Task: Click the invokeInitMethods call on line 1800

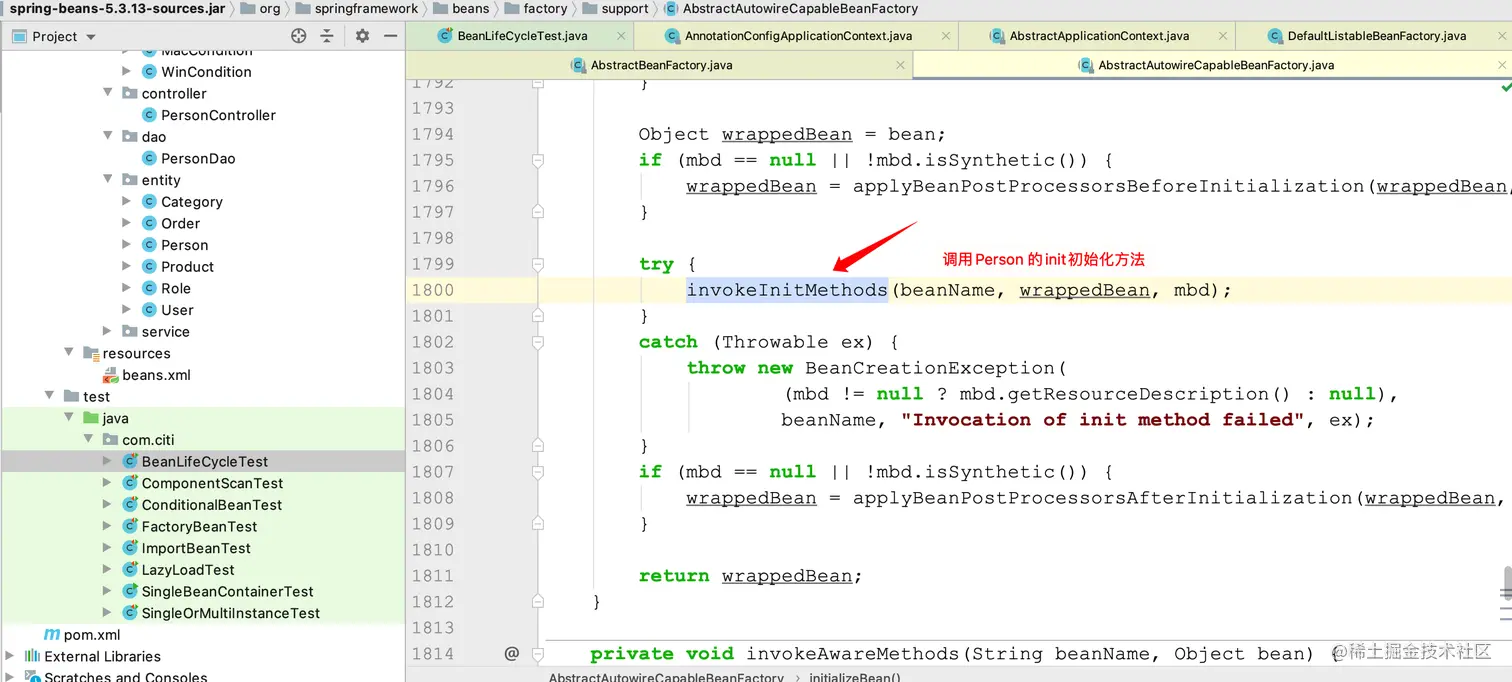Action: (x=787, y=290)
